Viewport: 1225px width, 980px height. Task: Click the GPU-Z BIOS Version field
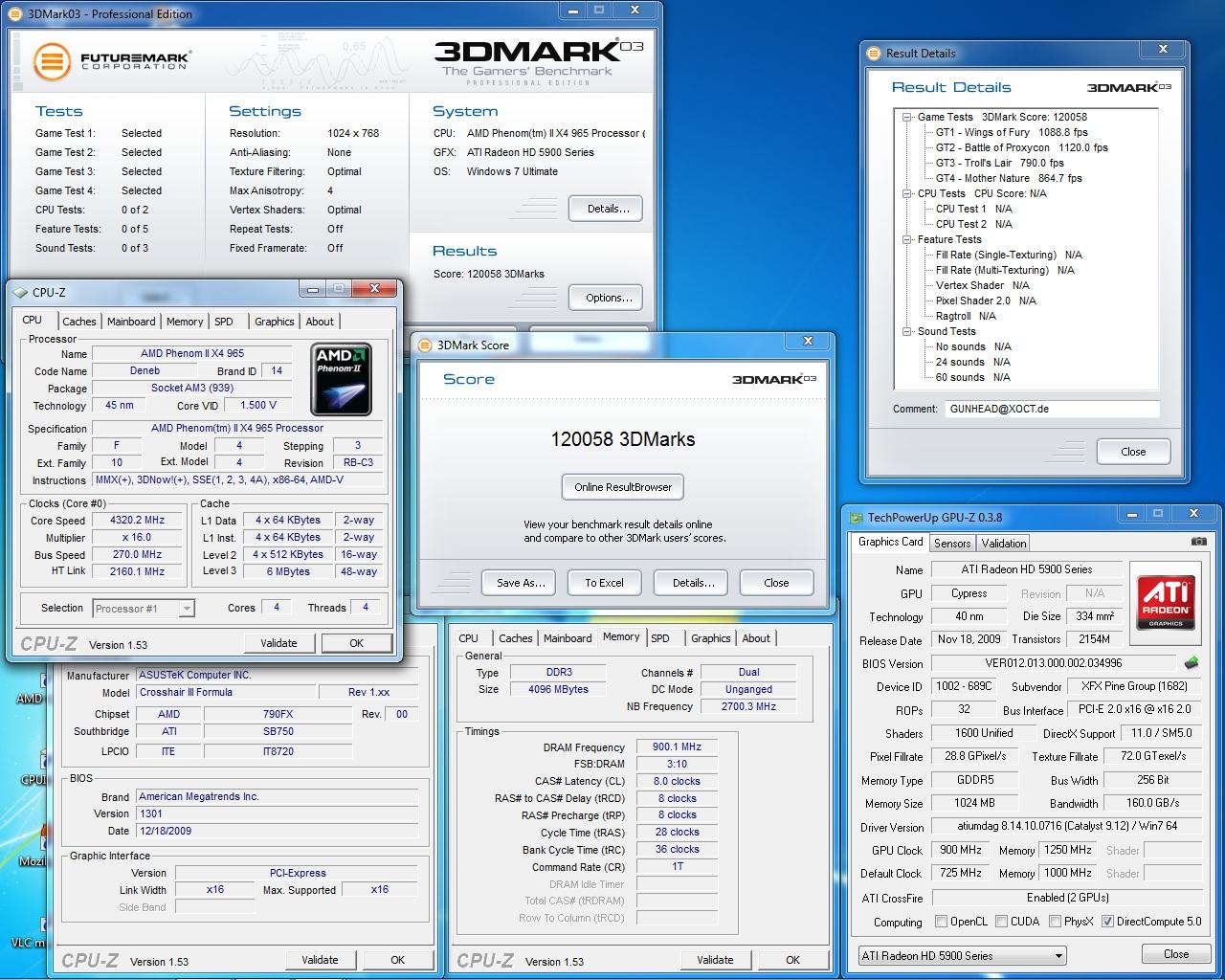click(x=1053, y=663)
